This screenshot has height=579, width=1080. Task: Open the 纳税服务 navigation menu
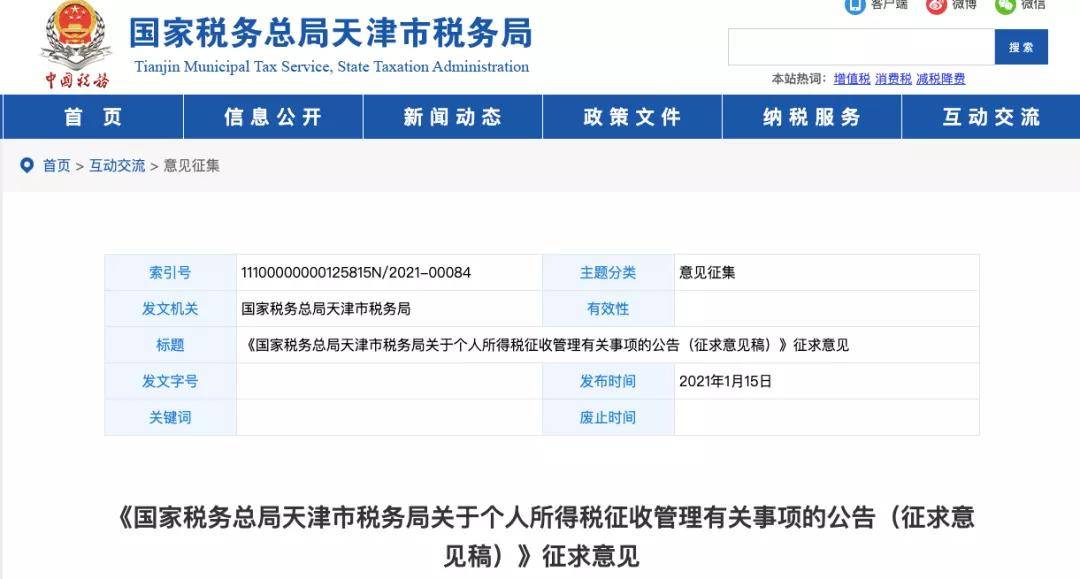(x=811, y=117)
